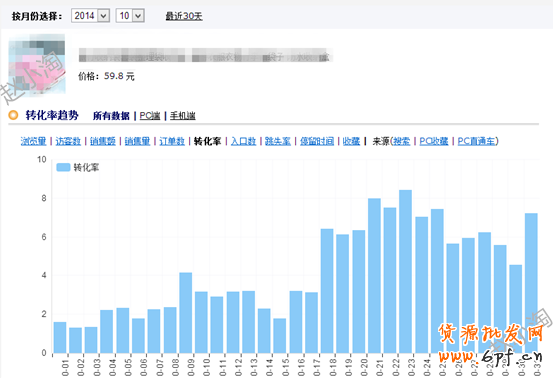
Task: Show the 停留时间 metric
Action: 317,141
